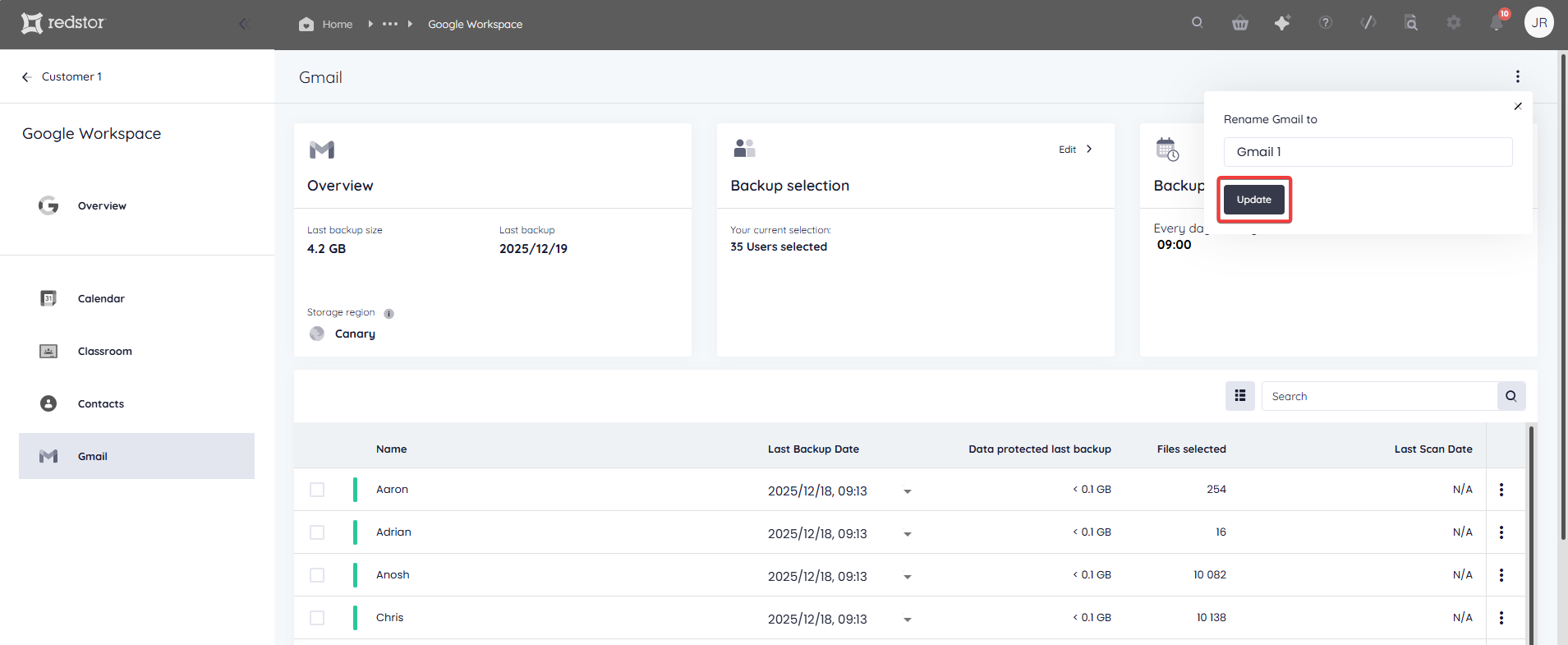Screen dimensions: 1568x645
Task: Click the Update button
Action: pyautogui.click(x=1253, y=200)
